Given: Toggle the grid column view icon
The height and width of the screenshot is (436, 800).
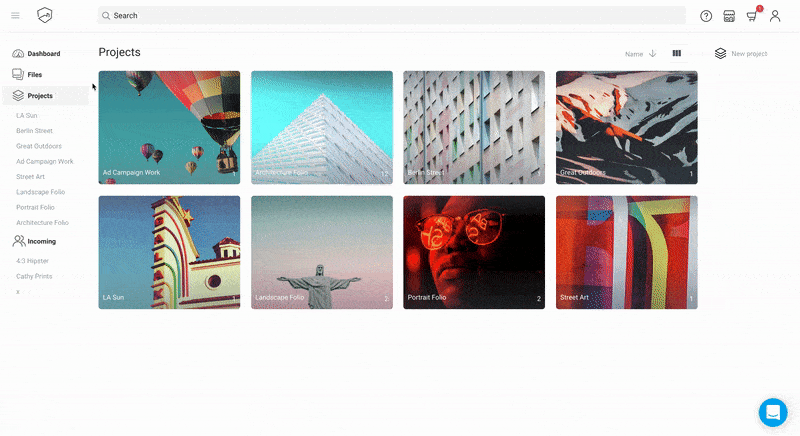Looking at the screenshot, I should [677, 53].
